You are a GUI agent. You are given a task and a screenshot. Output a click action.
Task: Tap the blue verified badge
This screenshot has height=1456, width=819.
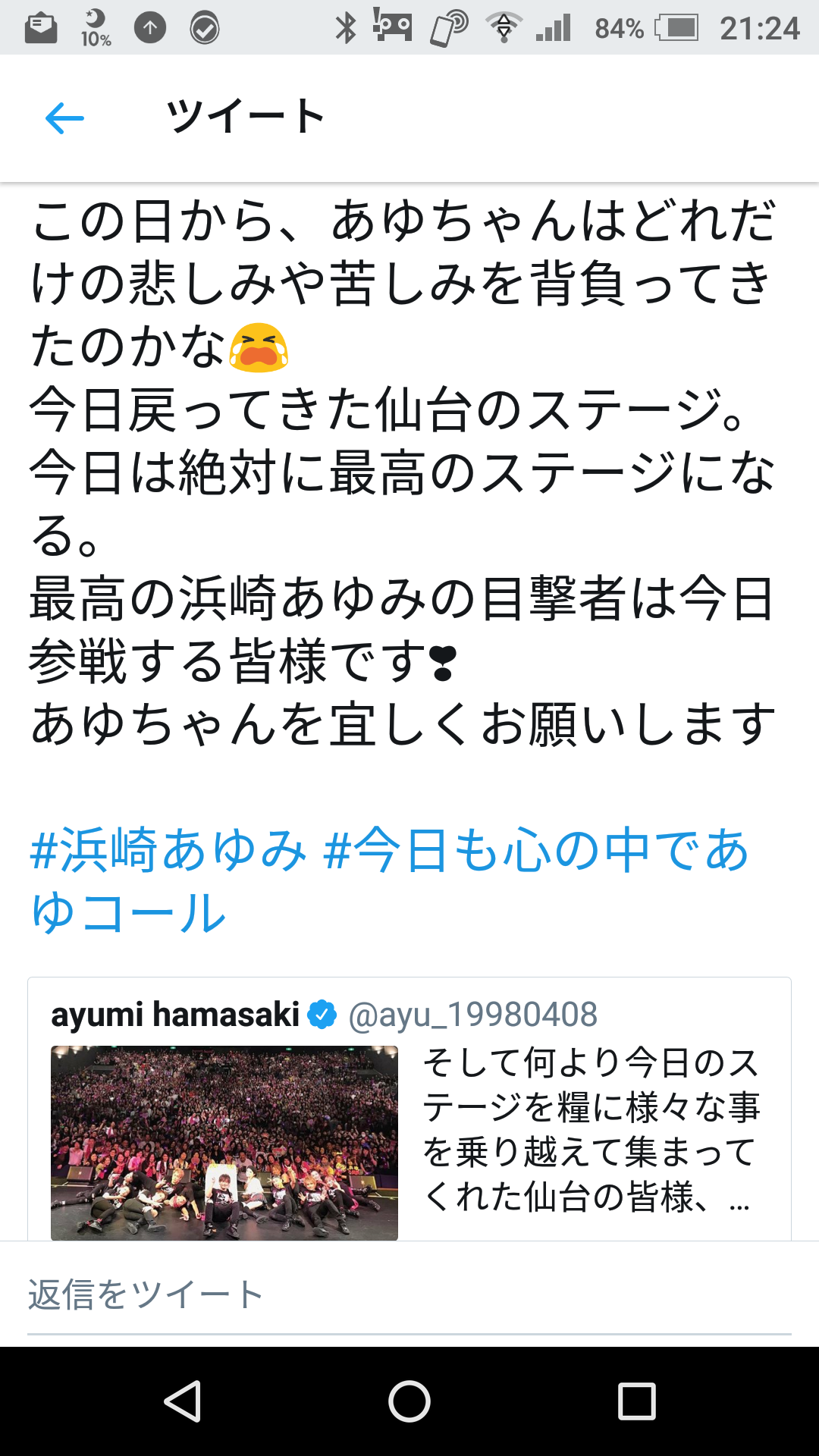click(x=323, y=1015)
